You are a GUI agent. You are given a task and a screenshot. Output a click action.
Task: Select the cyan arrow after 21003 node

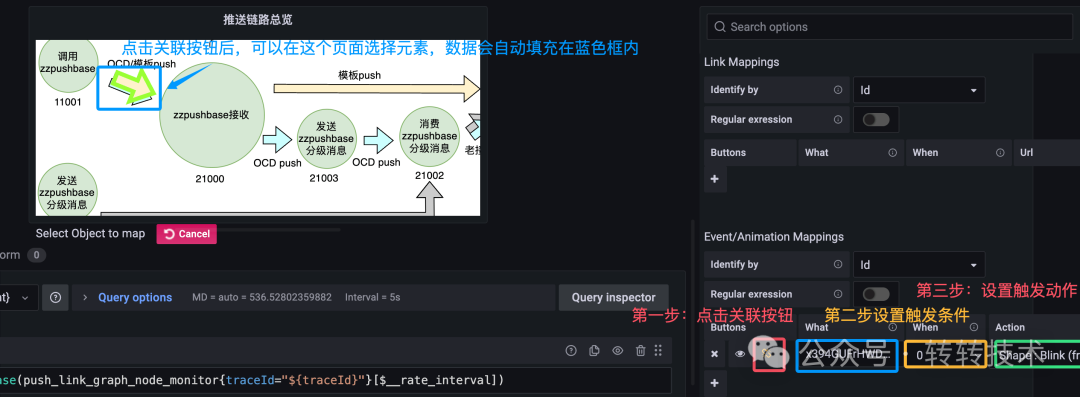click(x=379, y=140)
